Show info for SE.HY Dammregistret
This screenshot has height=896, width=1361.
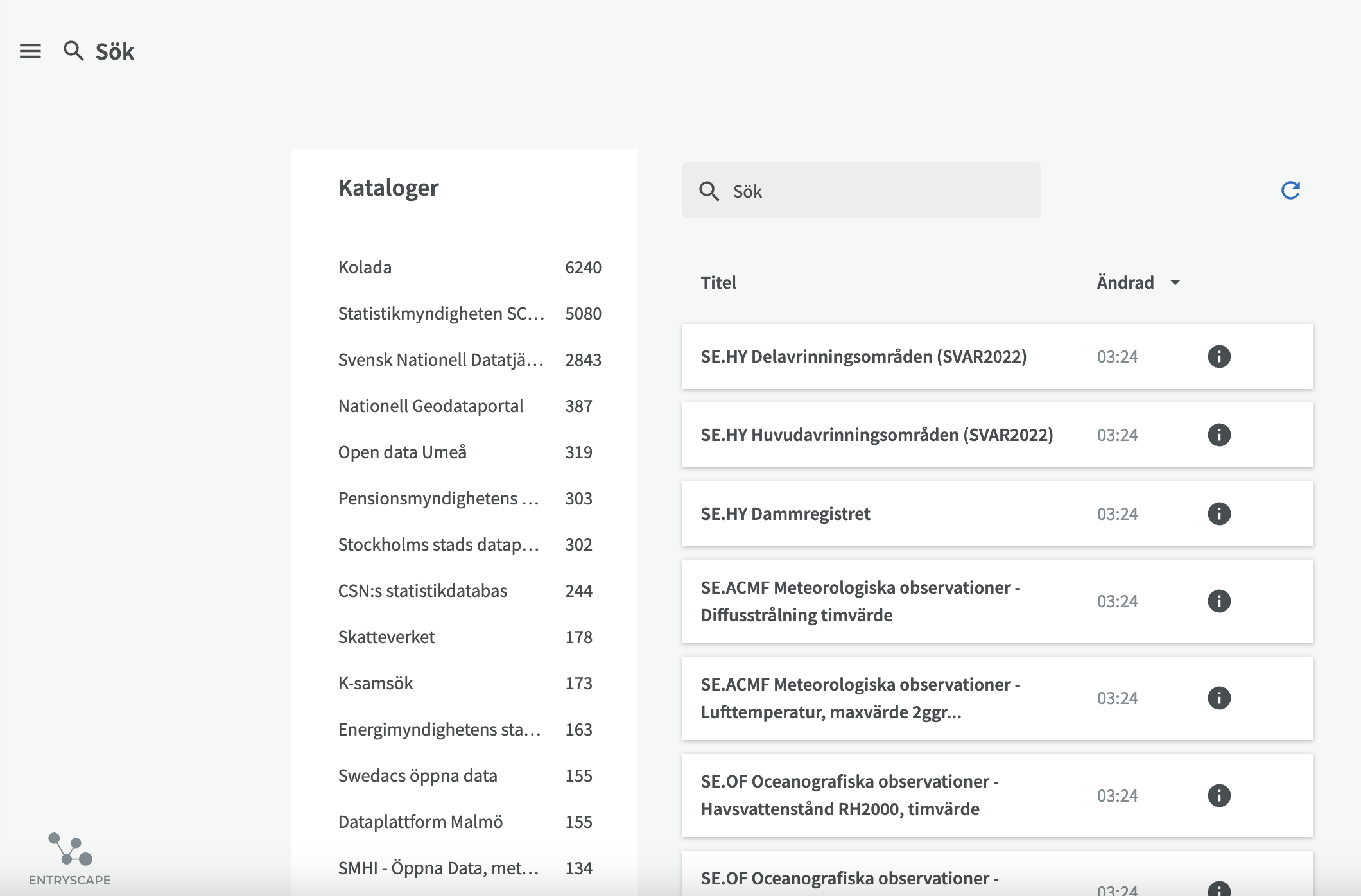pyautogui.click(x=1219, y=513)
